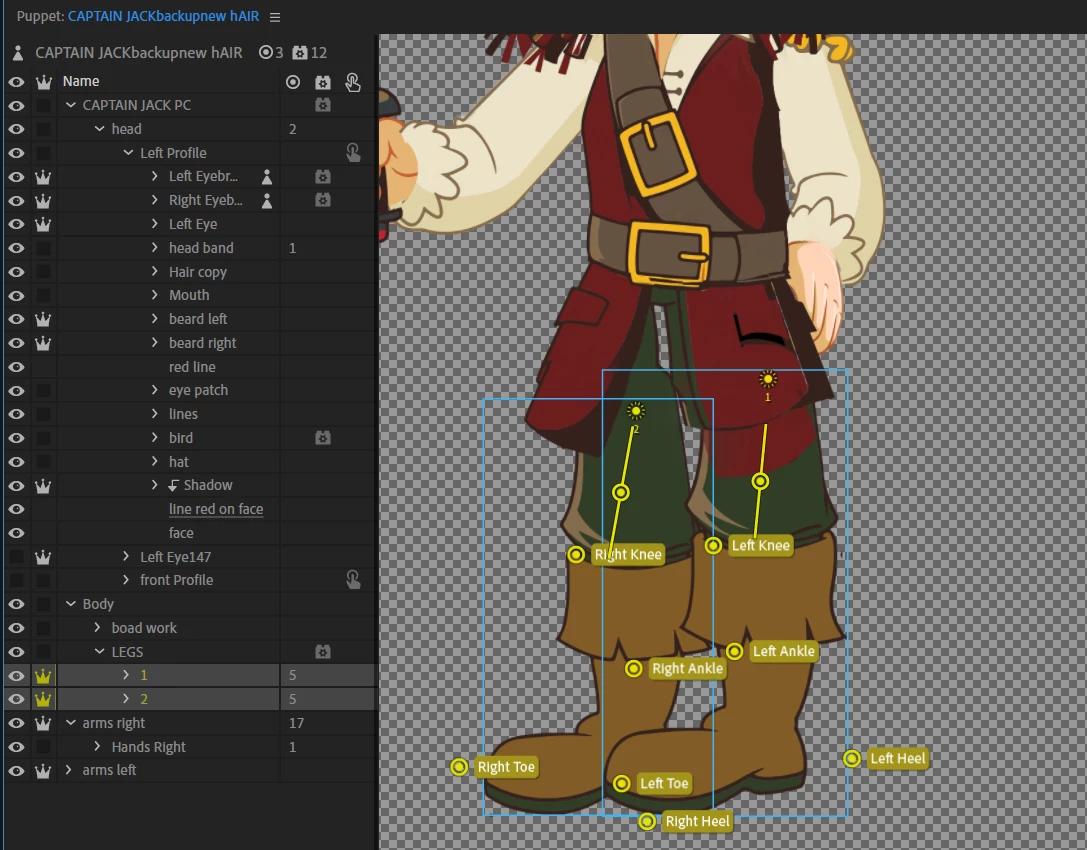Viewport: 1087px width, 850px height.
Task: Hide the eye patch layer
Action: [x=17, y=390]
